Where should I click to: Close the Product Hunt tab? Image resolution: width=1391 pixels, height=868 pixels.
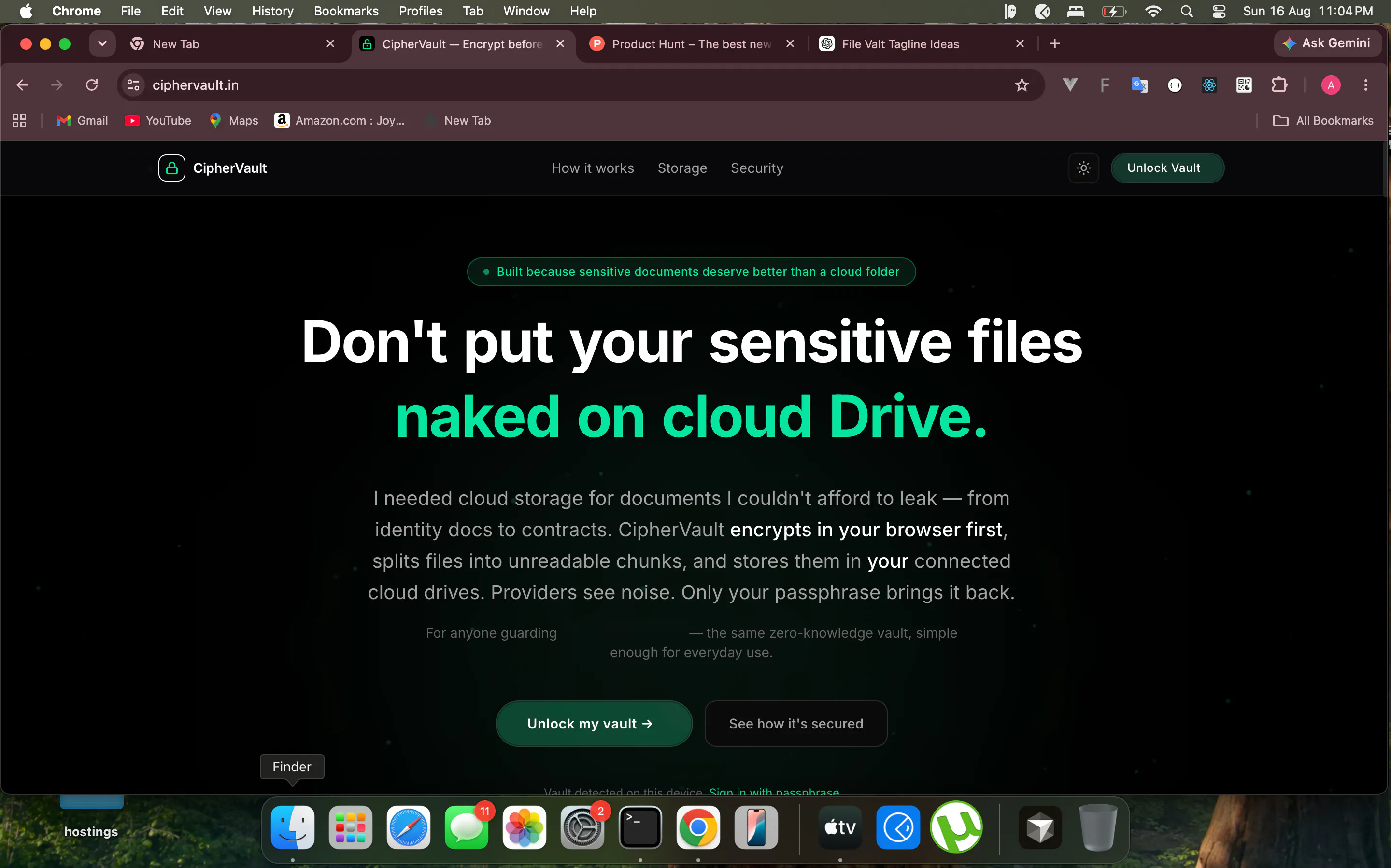(790, 43)
